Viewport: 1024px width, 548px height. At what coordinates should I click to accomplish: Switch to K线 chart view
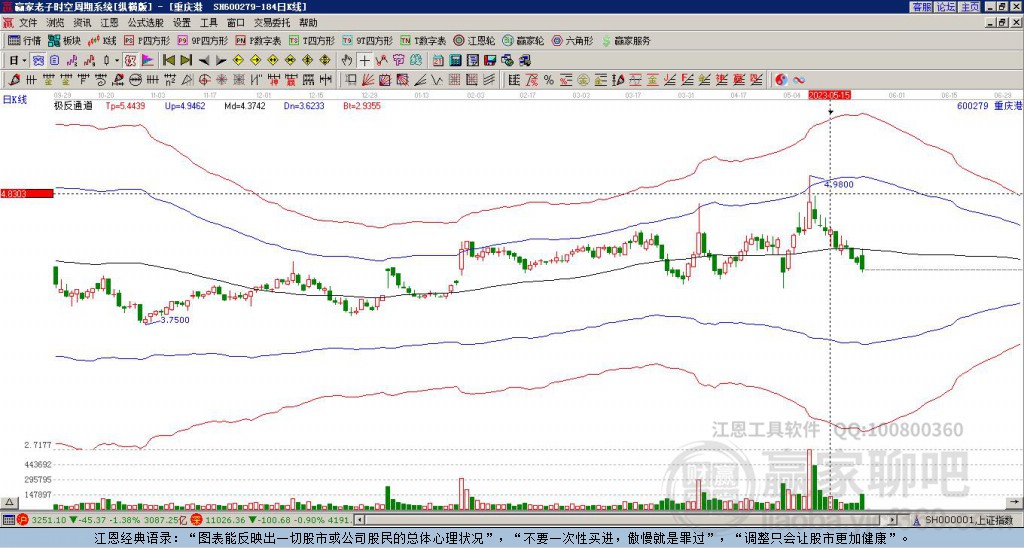coord(102,40)
